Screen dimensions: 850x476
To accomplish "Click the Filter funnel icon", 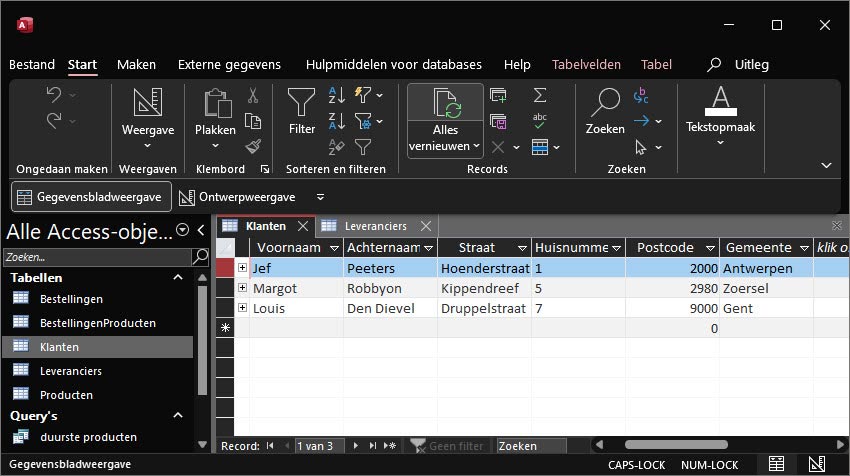I will coord(301,102).
